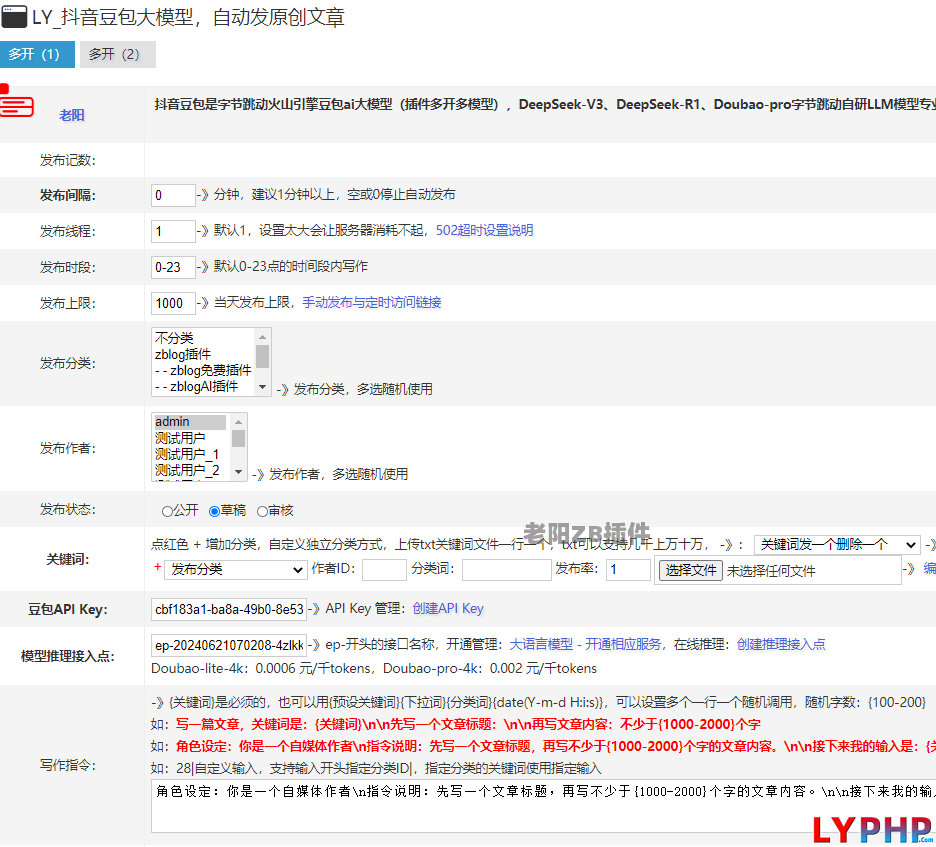The height and width of the screenshot is (847, 936).
Task: Click the 发布时段 0-23 input field
Action: click(173, 267)
